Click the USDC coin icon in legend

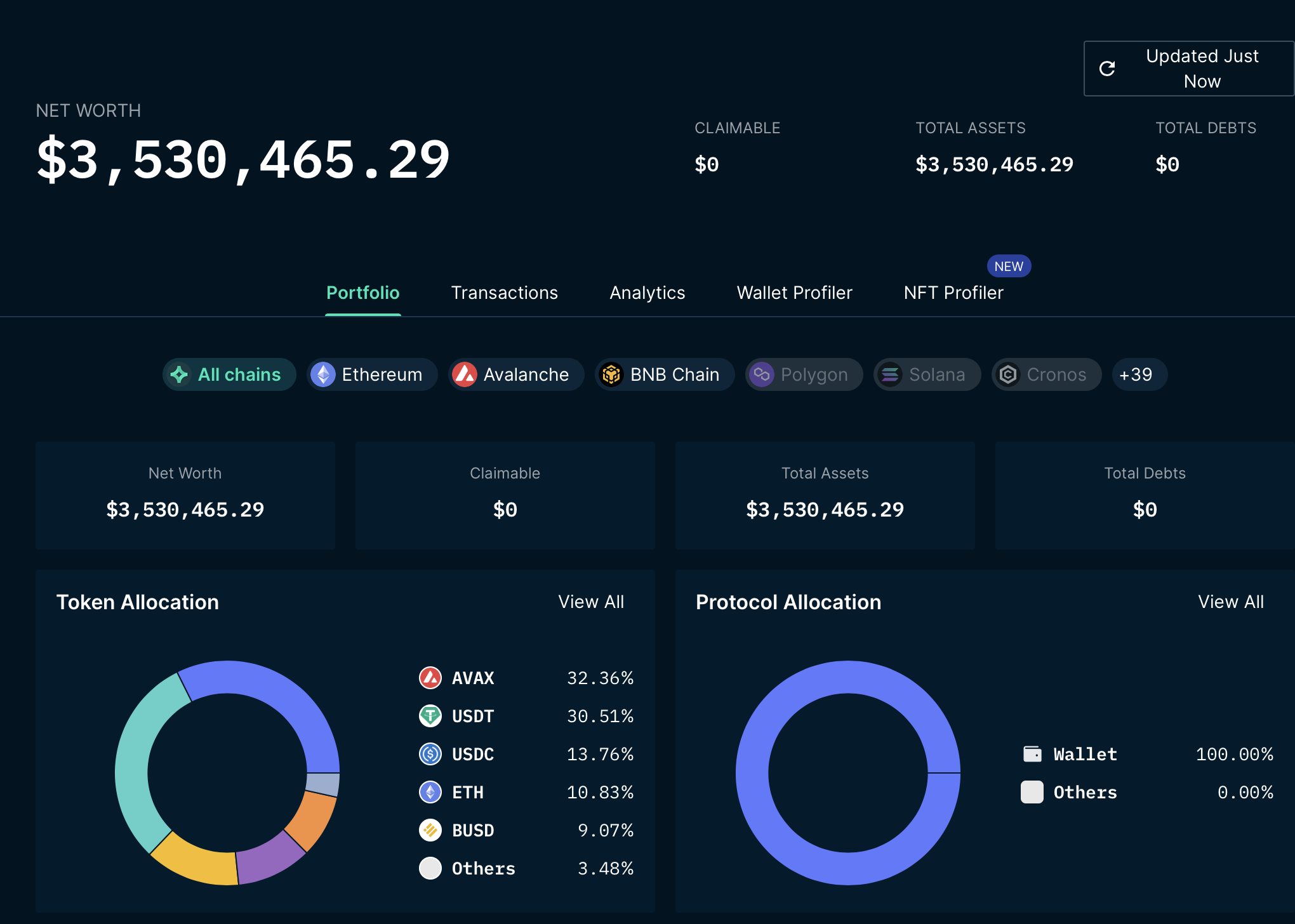pos(430,754)
